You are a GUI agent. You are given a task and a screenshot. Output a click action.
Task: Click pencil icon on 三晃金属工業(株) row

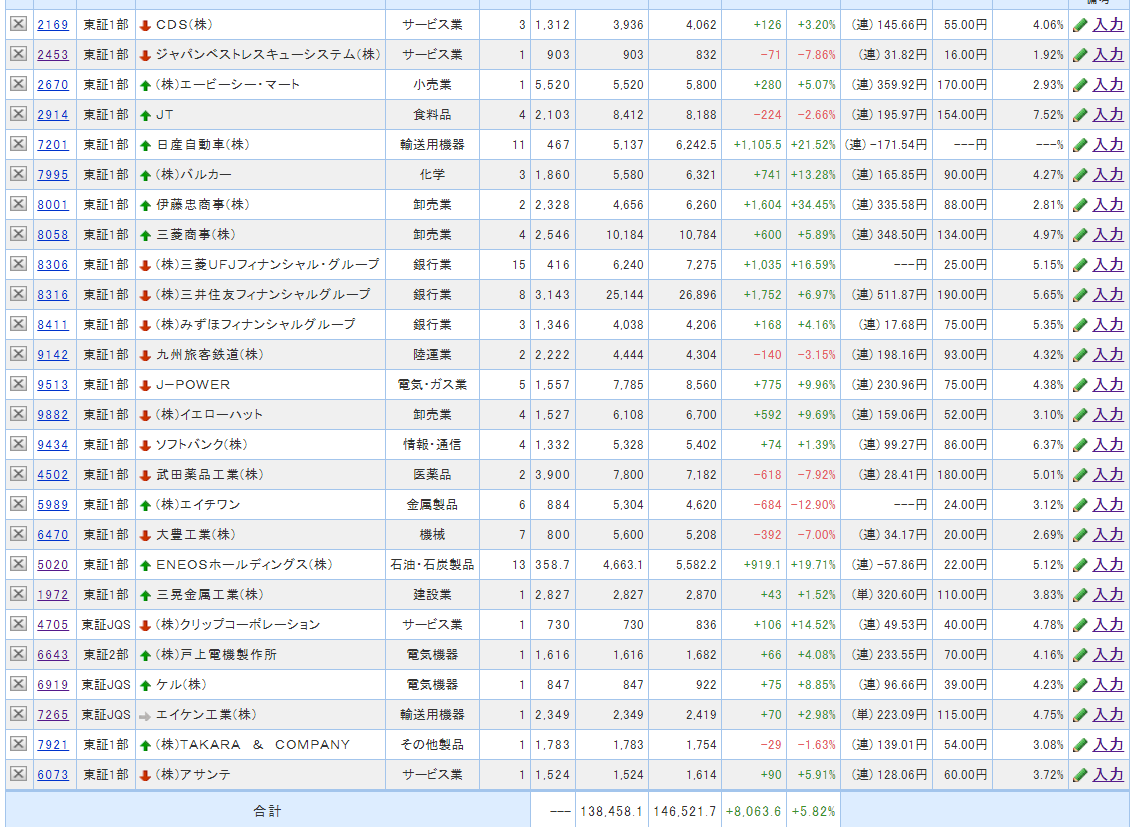(1080, 595)
